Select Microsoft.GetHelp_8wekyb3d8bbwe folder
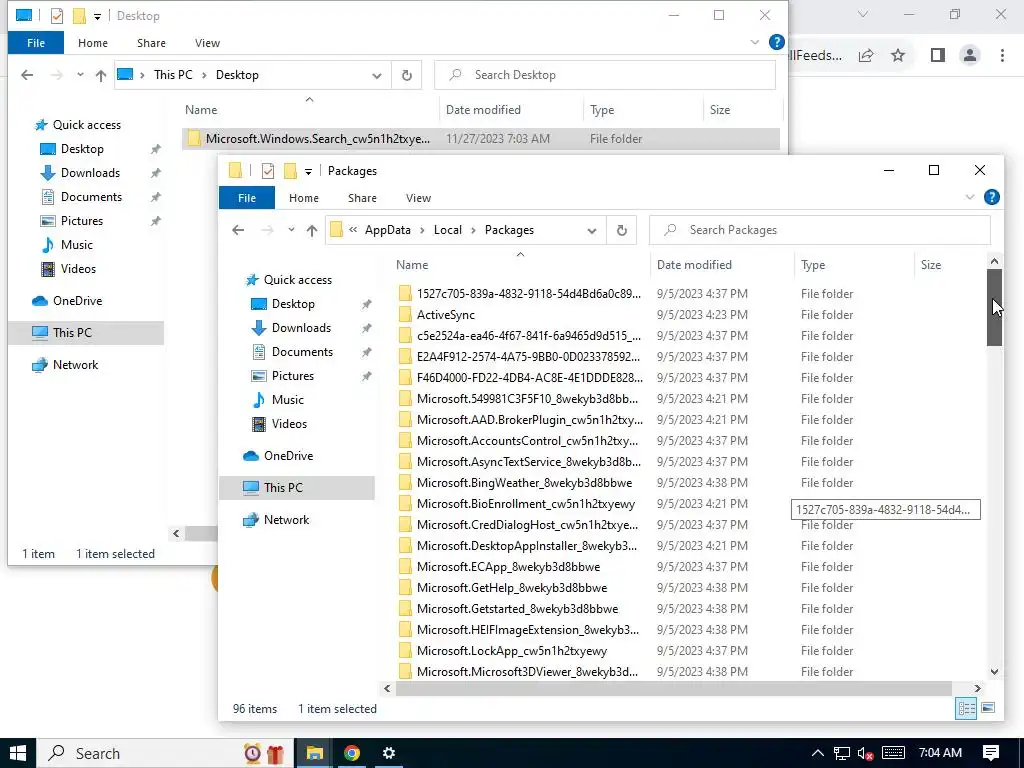Image resolution: width=1024 pixels, height=768 pixels. [512, 588]
